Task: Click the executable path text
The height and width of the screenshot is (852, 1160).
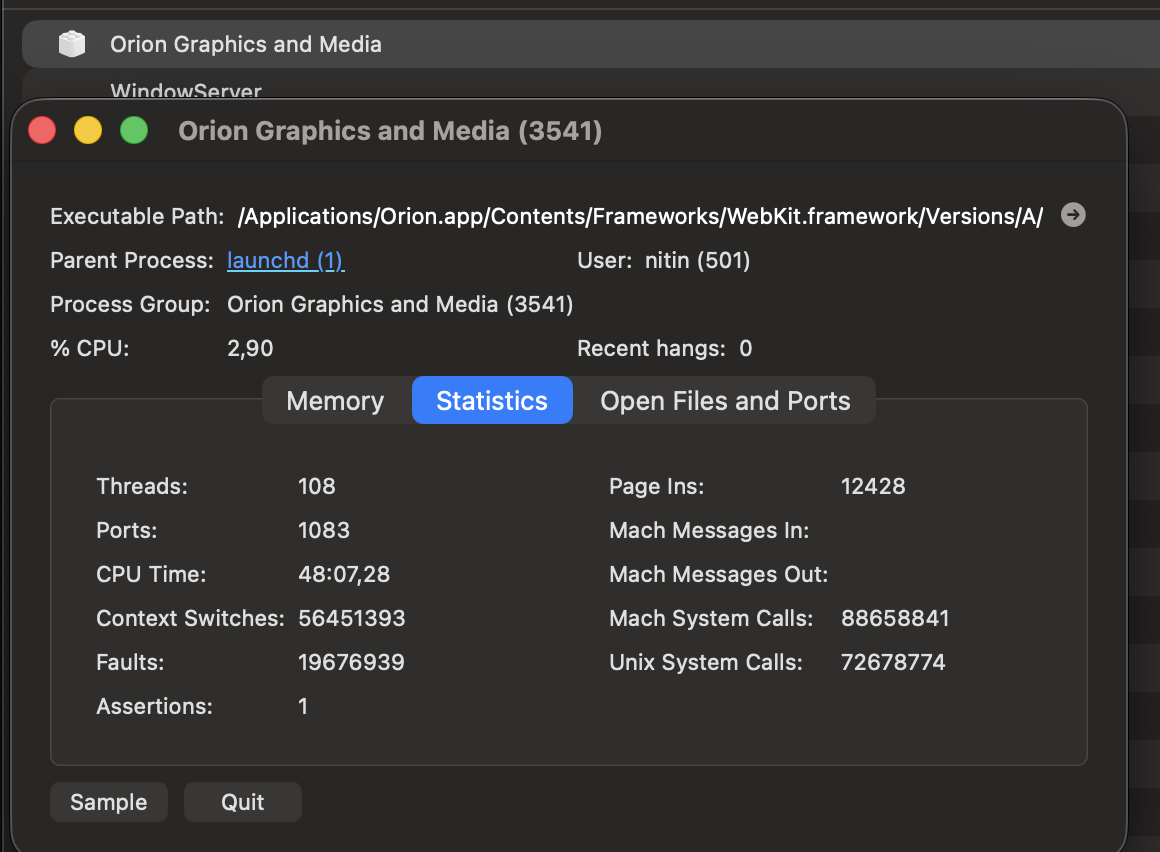Action: tap(640, 217)
